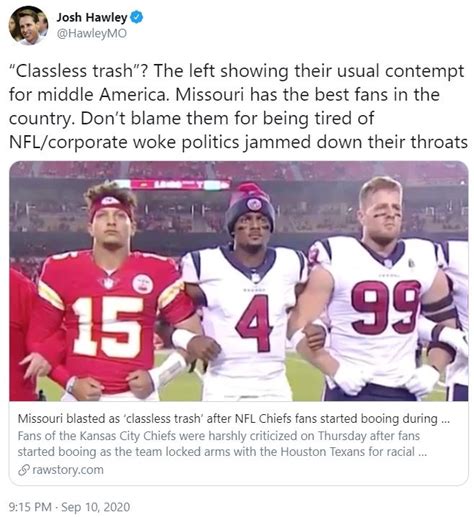Click the blue verified checkmark badge
The height and width of the screenshot is (517, 474).
(x=137, y=17)
